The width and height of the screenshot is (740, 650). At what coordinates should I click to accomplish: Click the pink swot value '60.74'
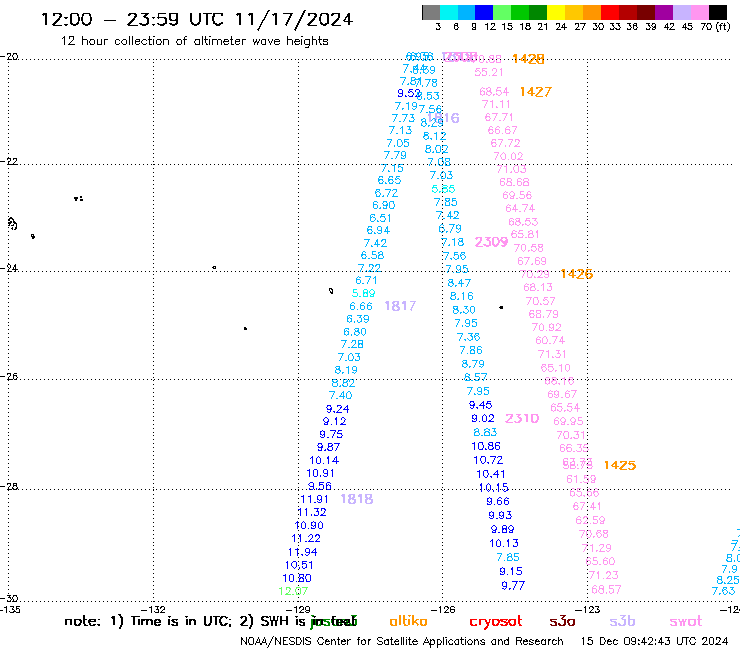pyautogui.click(x=550, y=340)
